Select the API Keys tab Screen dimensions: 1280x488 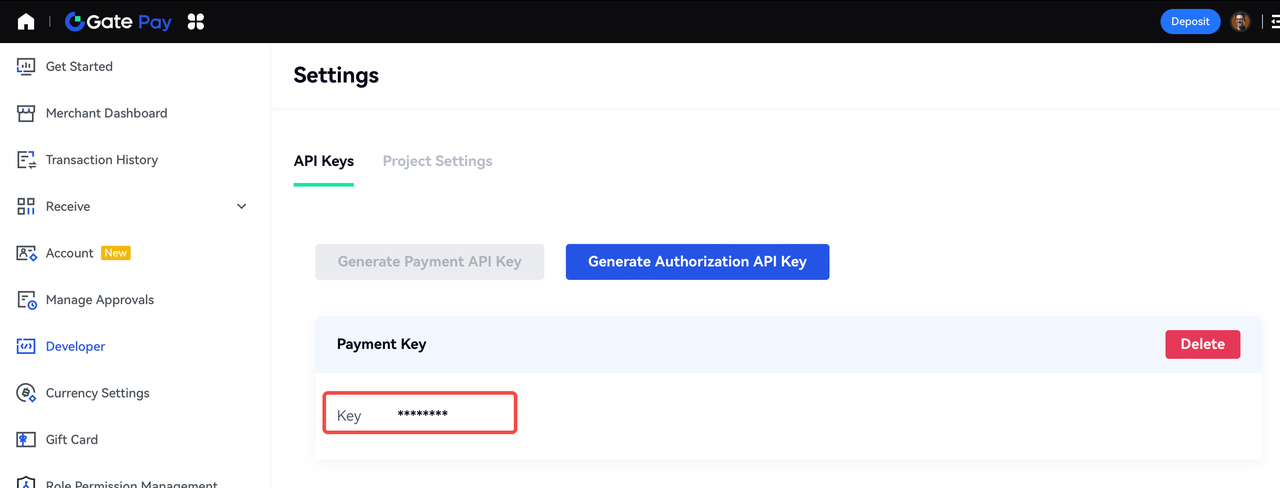click(x=323, y=161)
